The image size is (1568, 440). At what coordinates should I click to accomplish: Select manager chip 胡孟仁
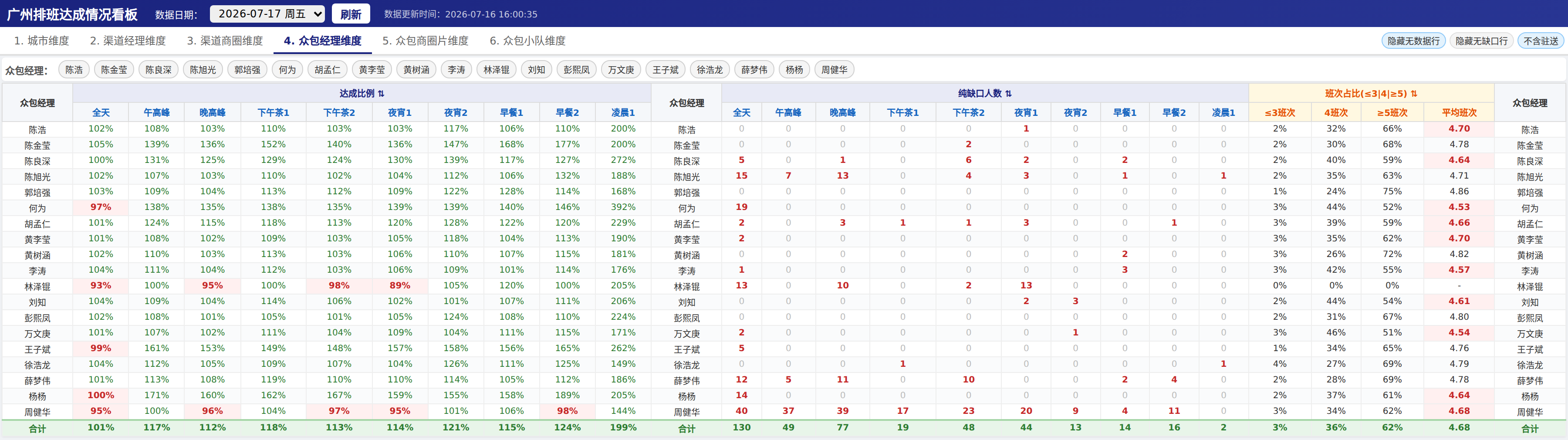point(328,70)
